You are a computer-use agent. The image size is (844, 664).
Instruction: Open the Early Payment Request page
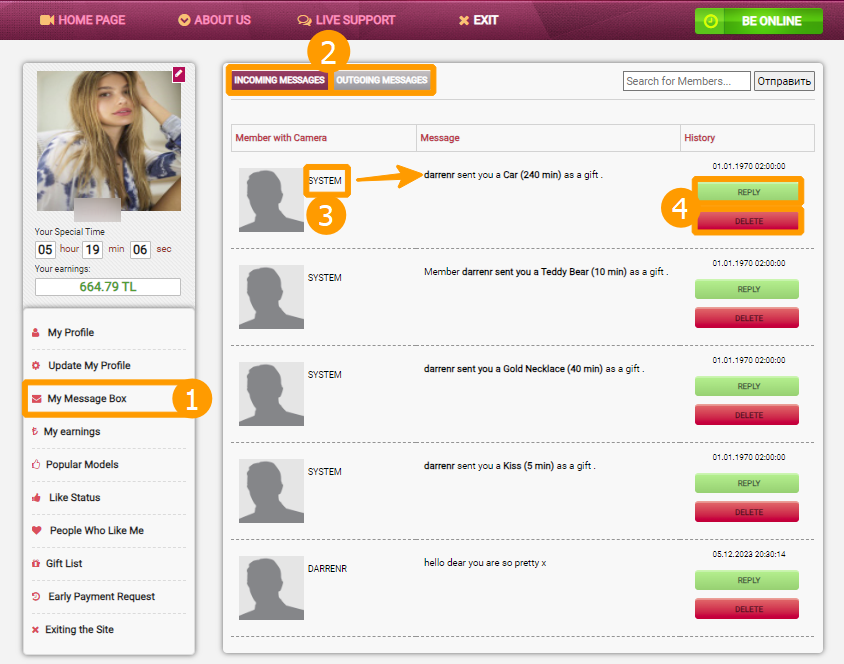coord(101,597)
